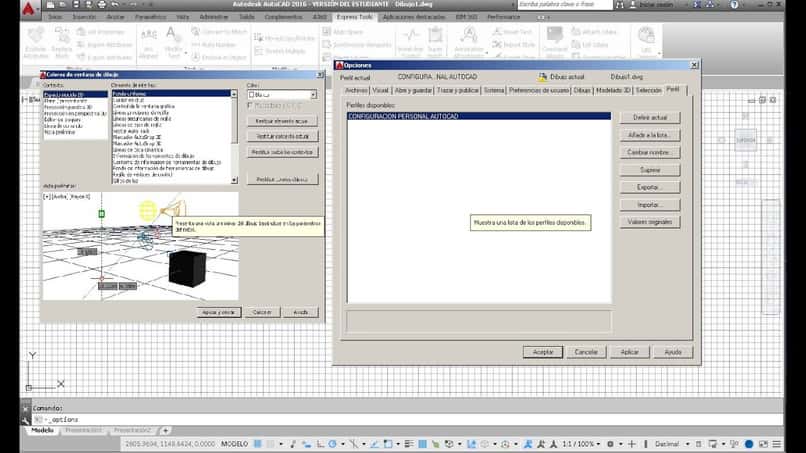Switch to the Modelo layout tab

point(43,430)
